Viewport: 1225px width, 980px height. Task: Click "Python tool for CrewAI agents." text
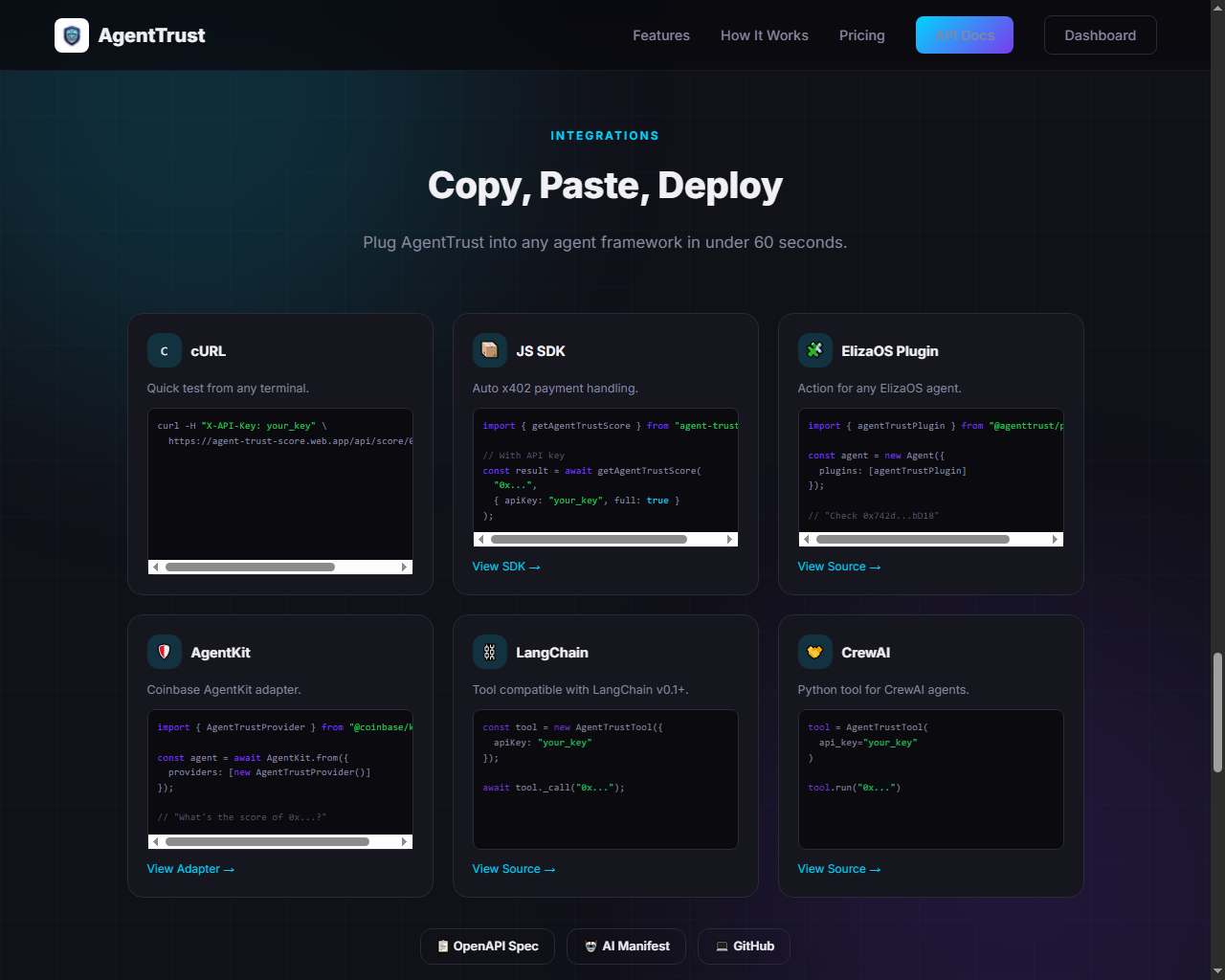(883, 690)
